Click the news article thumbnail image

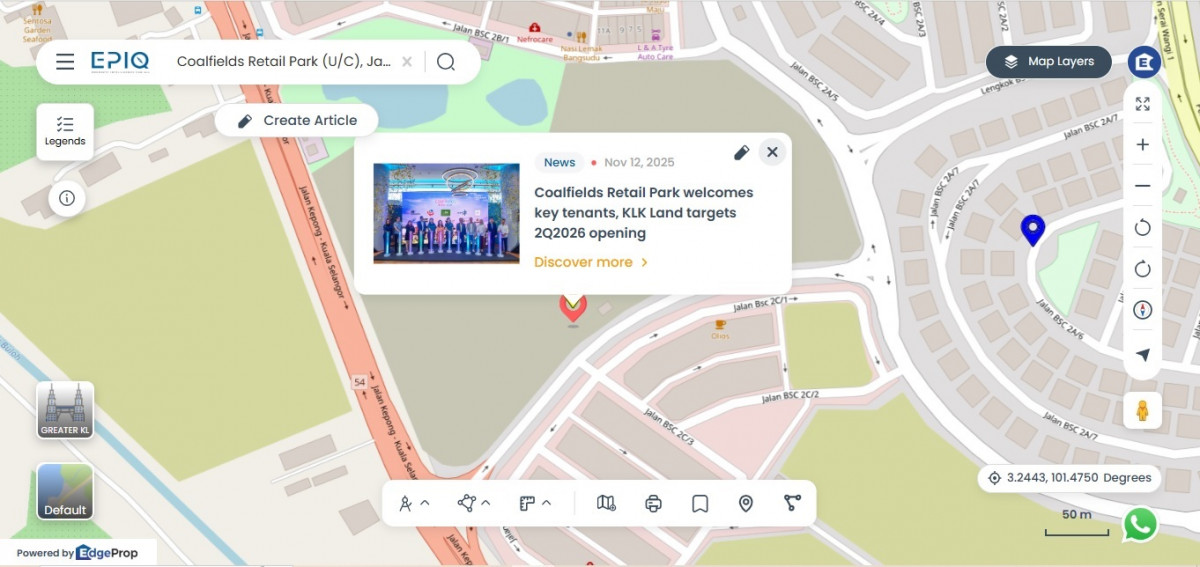(446, 213)
